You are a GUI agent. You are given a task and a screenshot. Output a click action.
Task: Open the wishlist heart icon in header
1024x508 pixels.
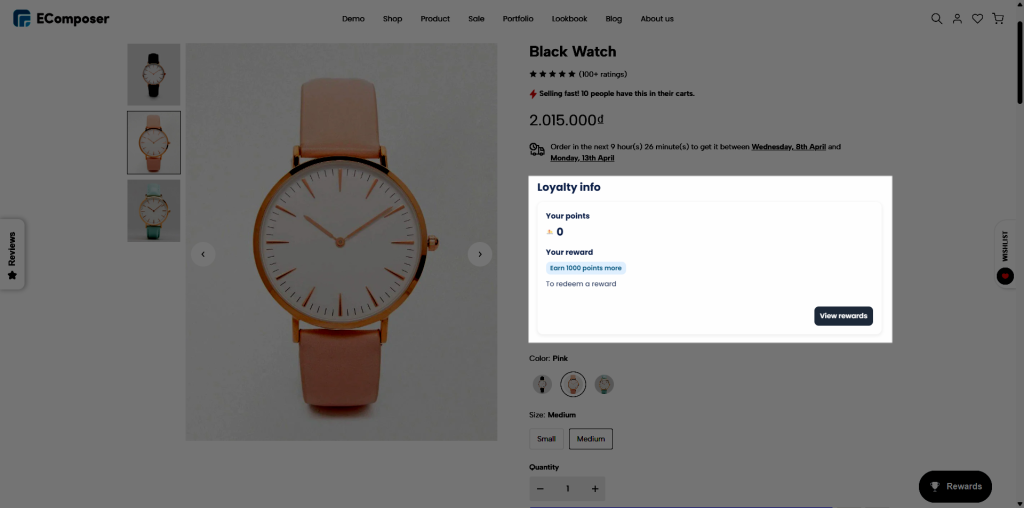click(977, 19)
